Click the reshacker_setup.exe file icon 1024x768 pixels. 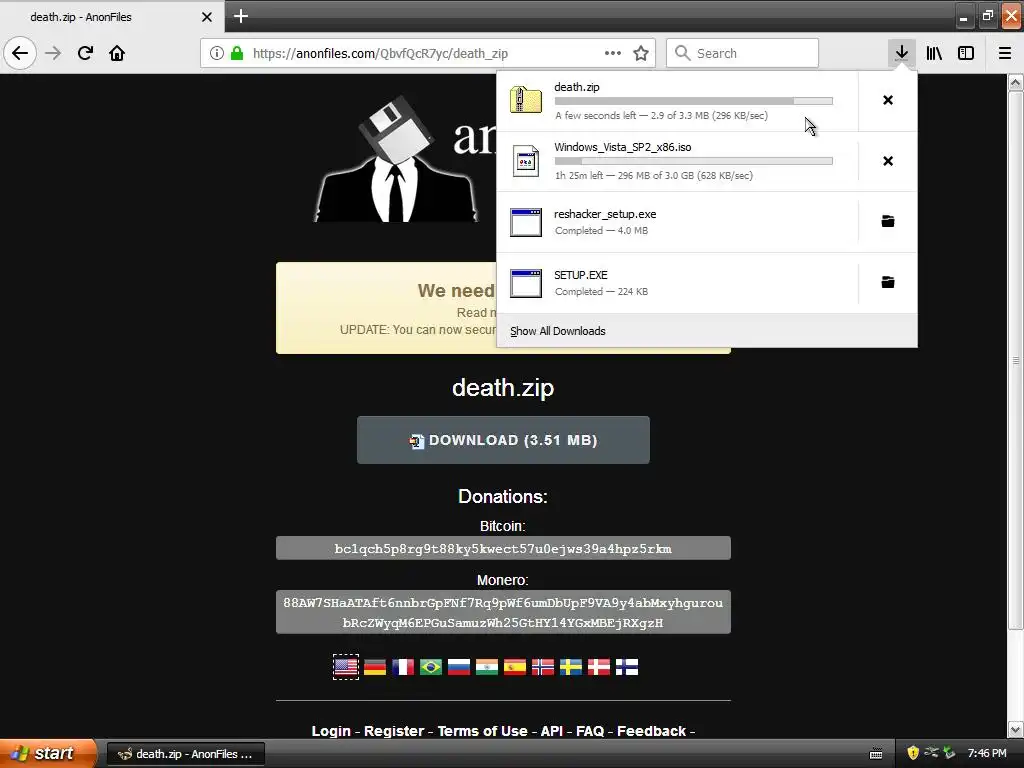(x=526, y=222)
